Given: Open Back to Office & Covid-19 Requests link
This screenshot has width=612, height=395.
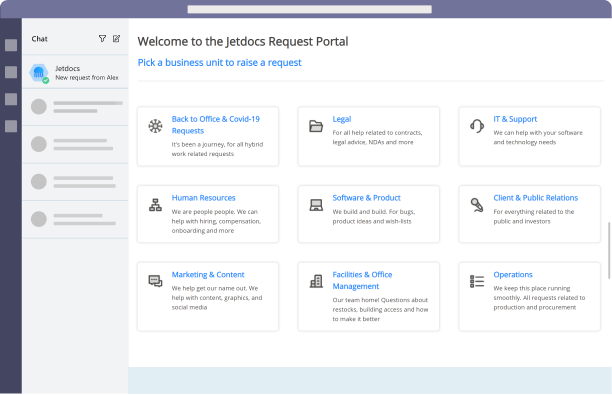Looking at the screenshot, I should 215,125.
